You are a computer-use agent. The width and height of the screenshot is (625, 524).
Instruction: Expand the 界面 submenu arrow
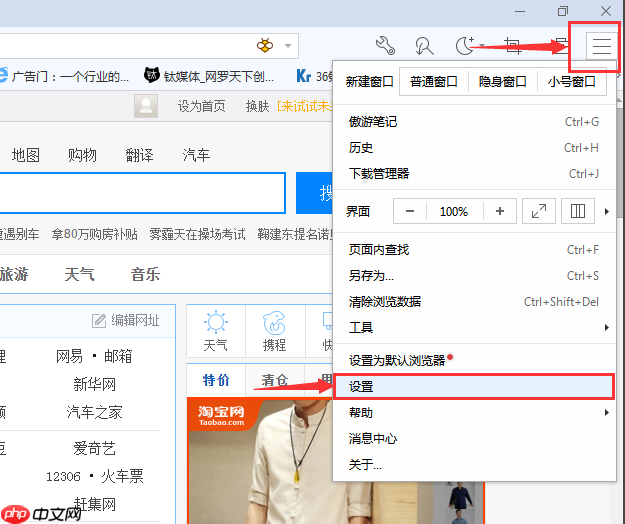(x=606, y=211)
